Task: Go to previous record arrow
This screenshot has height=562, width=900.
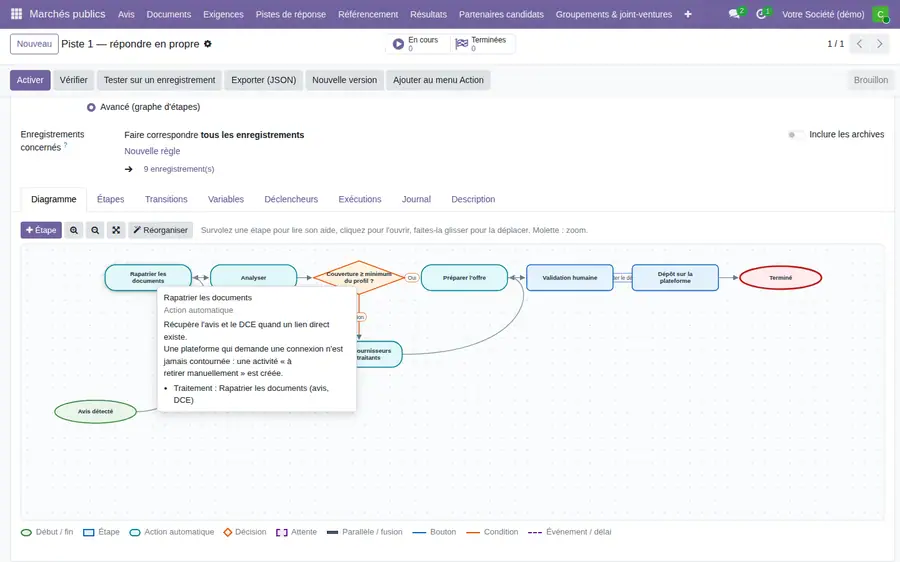Action: (859, 44)
